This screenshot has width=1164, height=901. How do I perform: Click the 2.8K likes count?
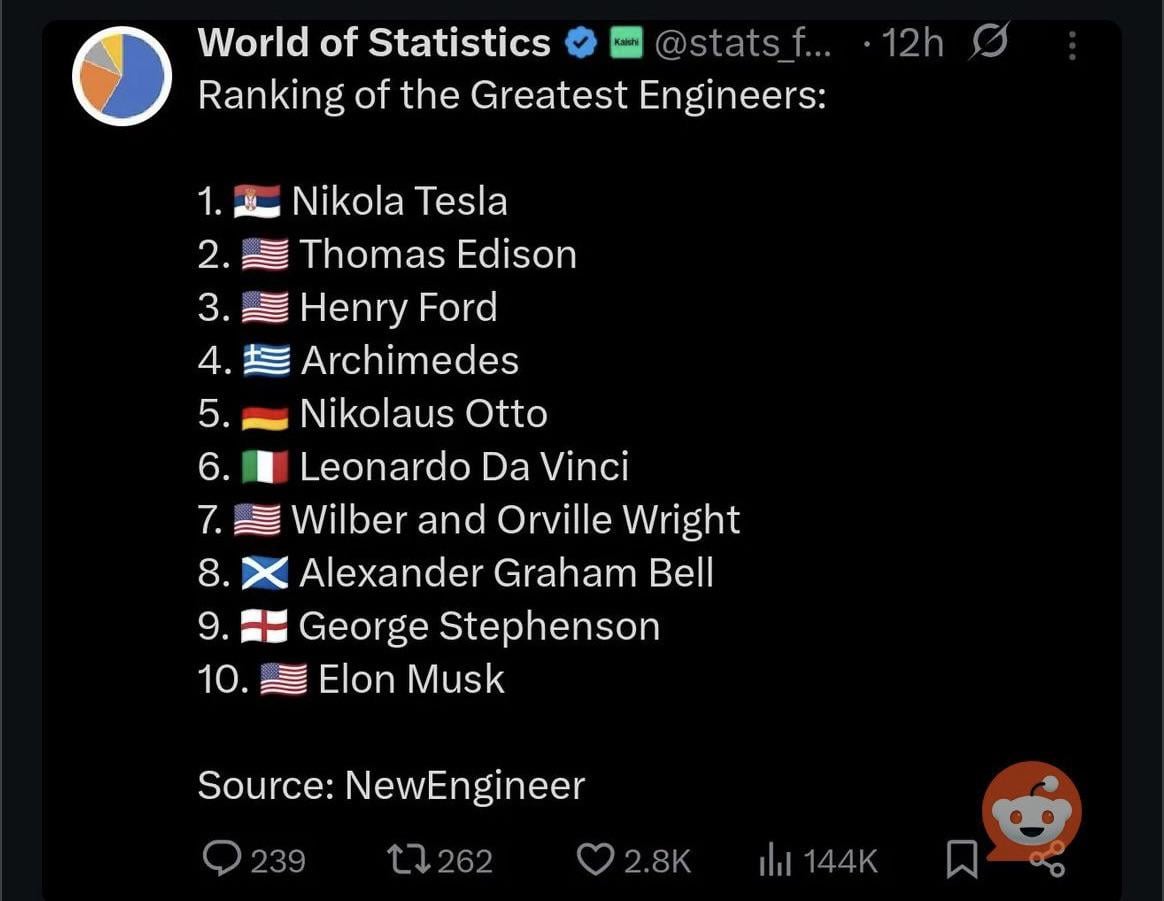coord(657,861)
